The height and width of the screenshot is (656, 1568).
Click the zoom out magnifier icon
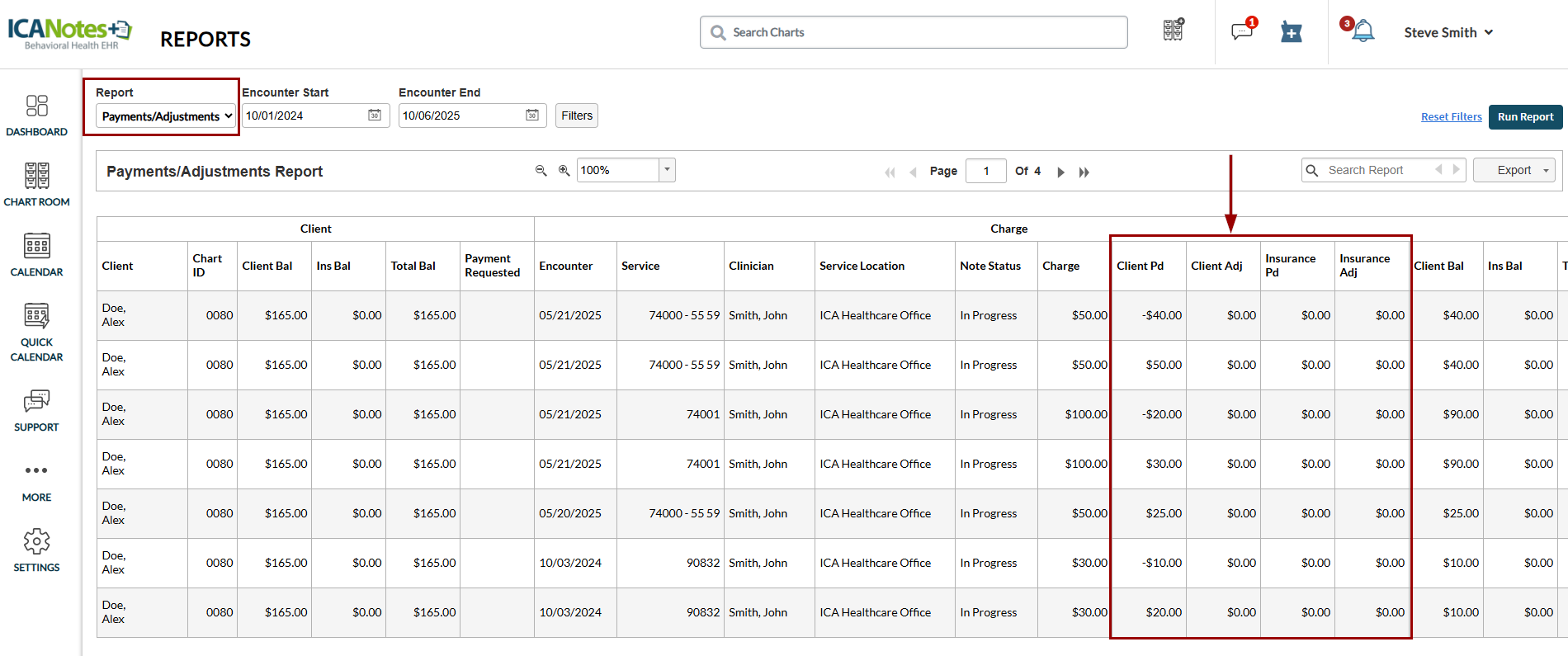tap(541, 170)
